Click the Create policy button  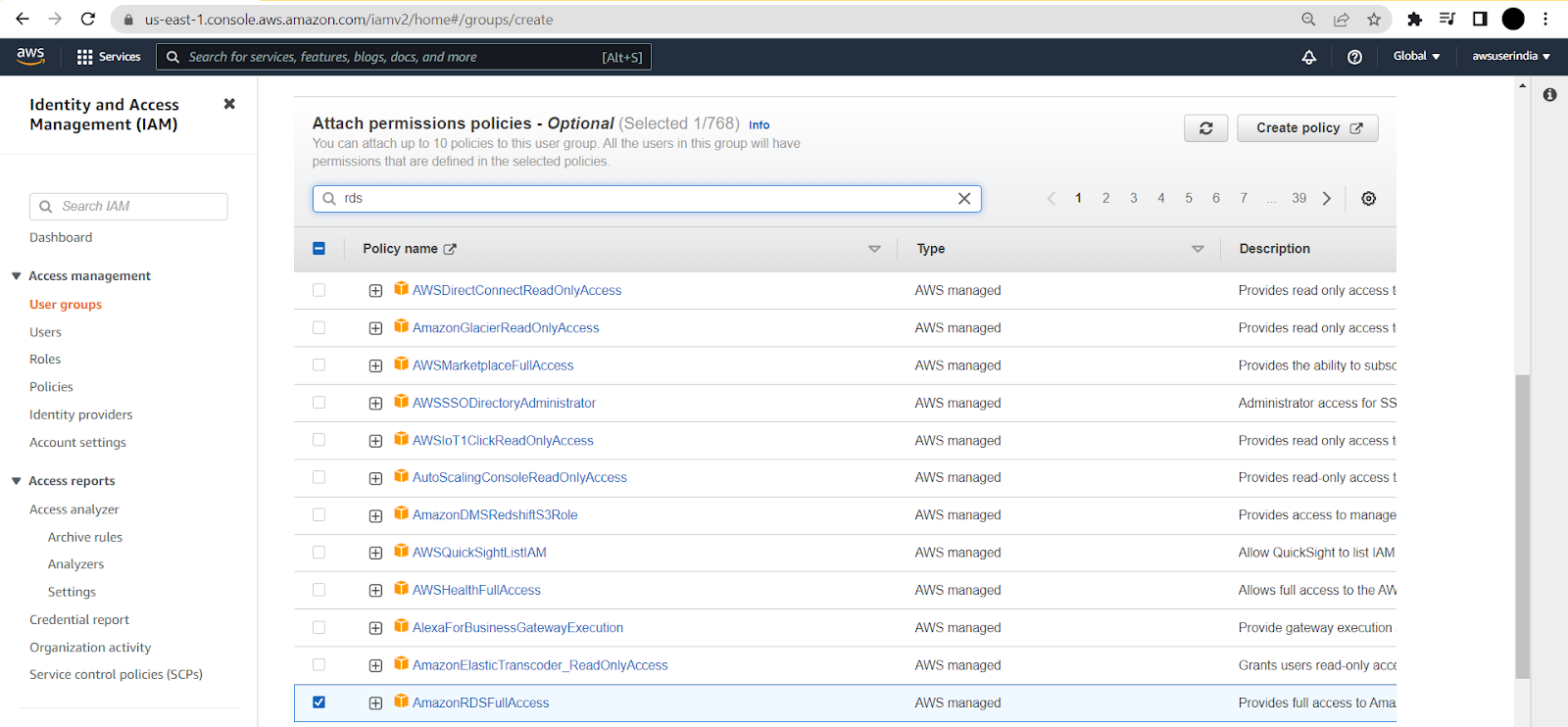1307,128
